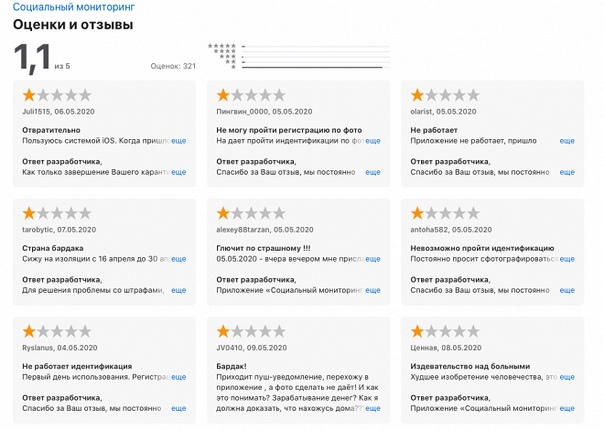Expand developer reply to Juli1515 review
This screenshot has height=430, width=604.
(178, 172)
